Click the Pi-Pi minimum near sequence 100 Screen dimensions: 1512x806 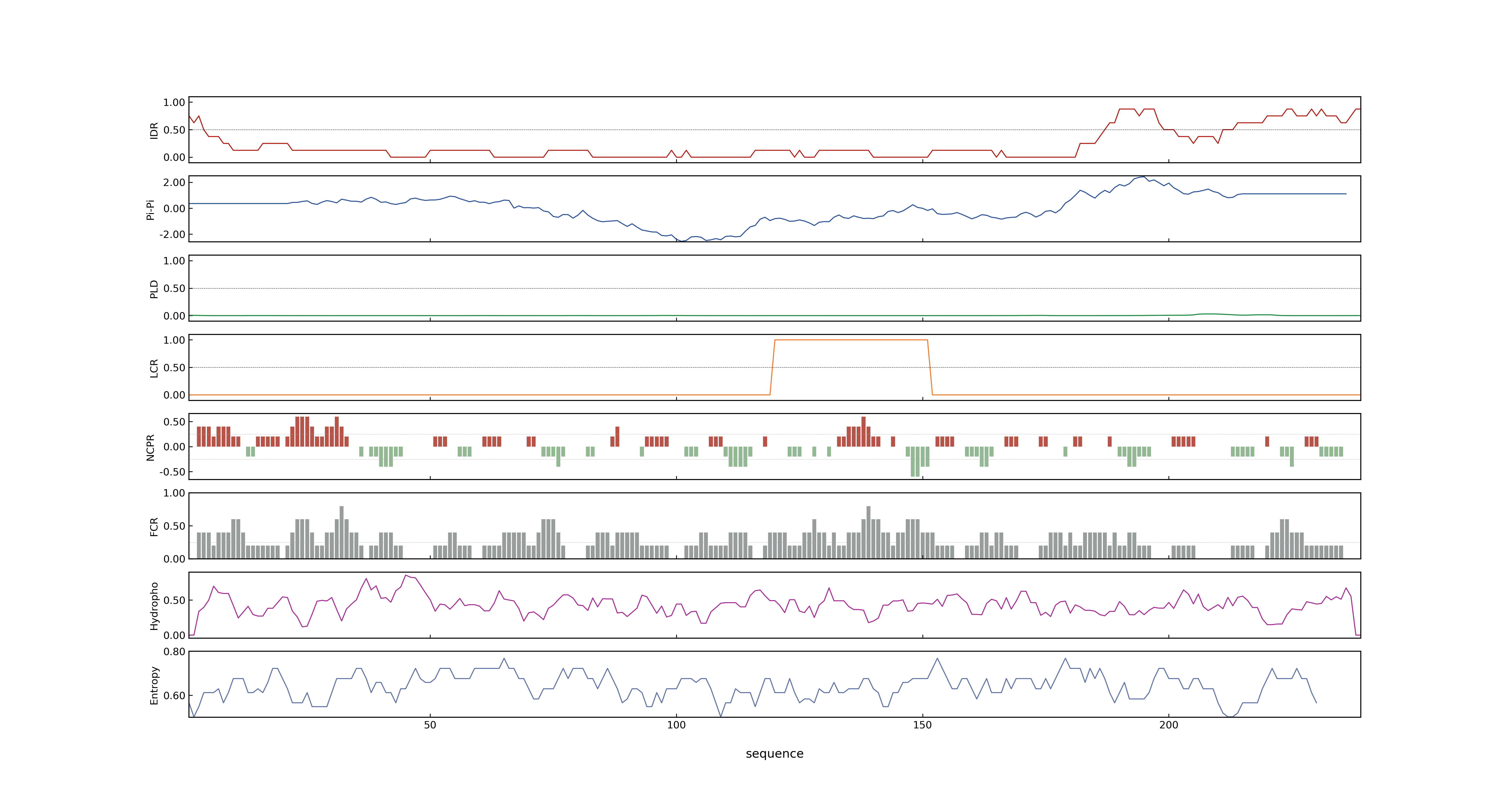[x=682, y=241]
